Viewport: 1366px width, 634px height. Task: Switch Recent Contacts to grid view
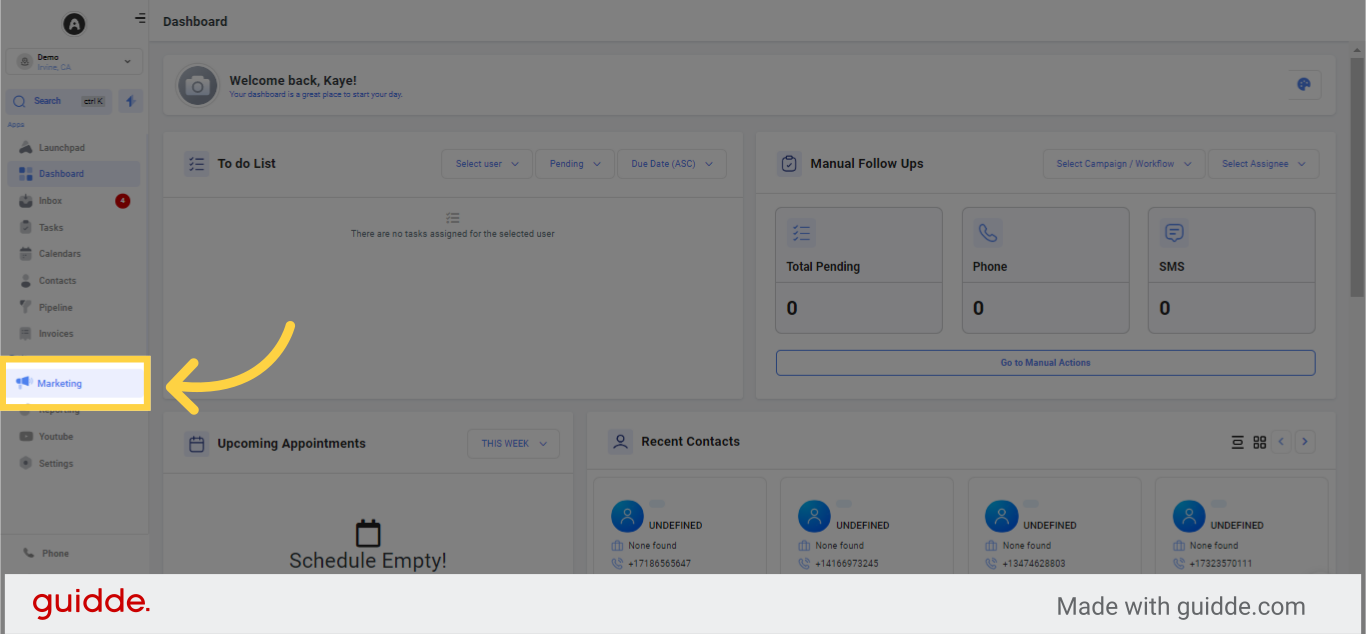pyautogui.click(x=1259, y=441)
